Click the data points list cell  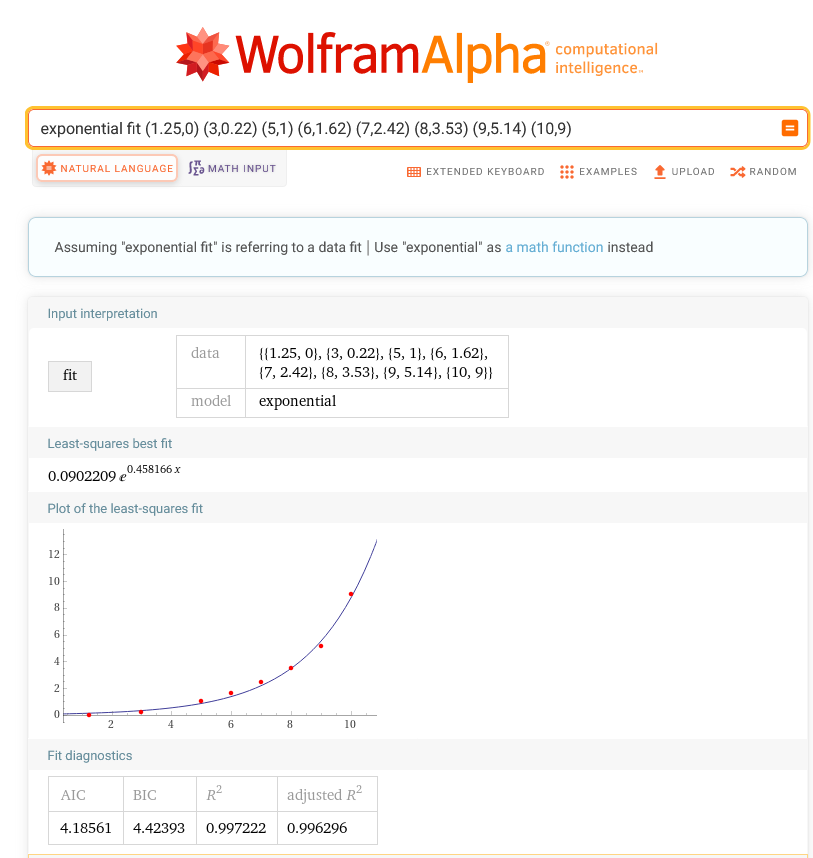coord(377,362)
